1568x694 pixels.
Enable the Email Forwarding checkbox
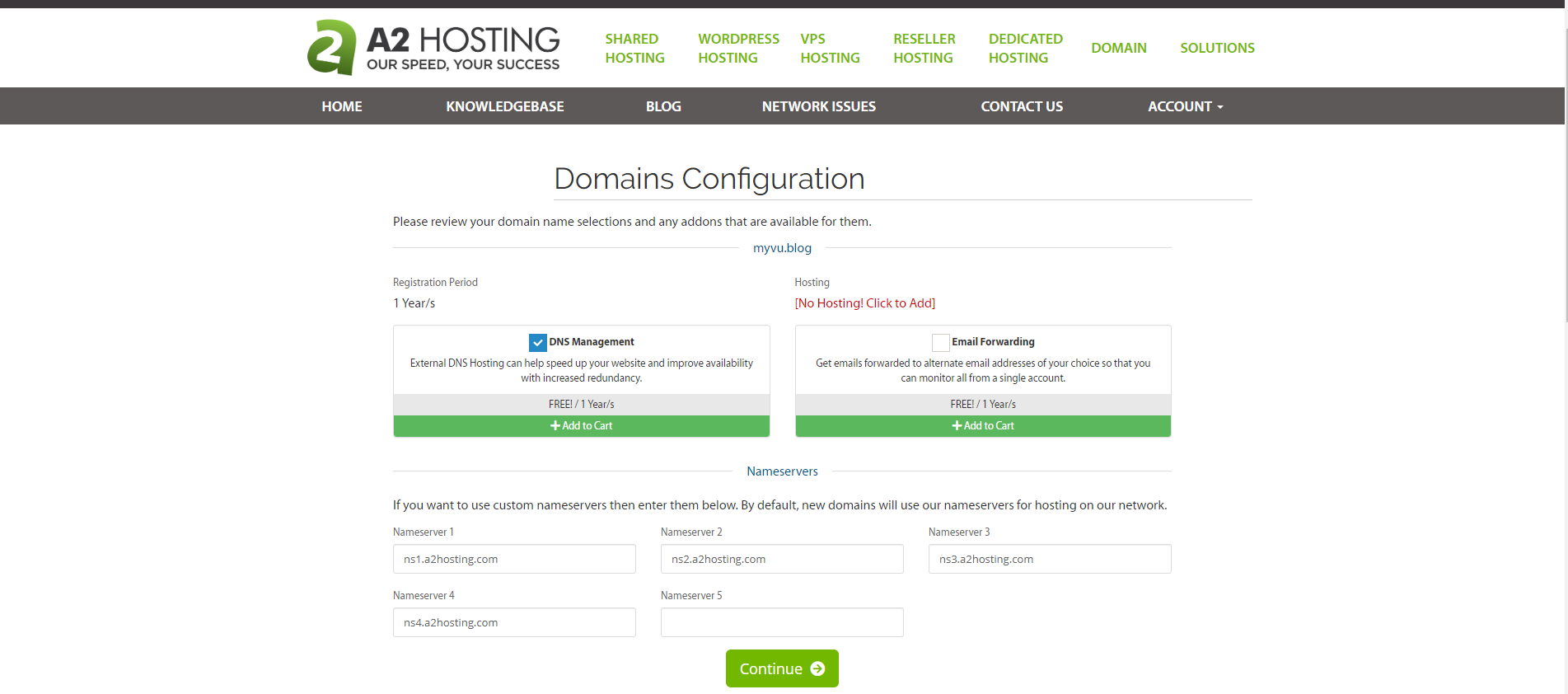940,342
